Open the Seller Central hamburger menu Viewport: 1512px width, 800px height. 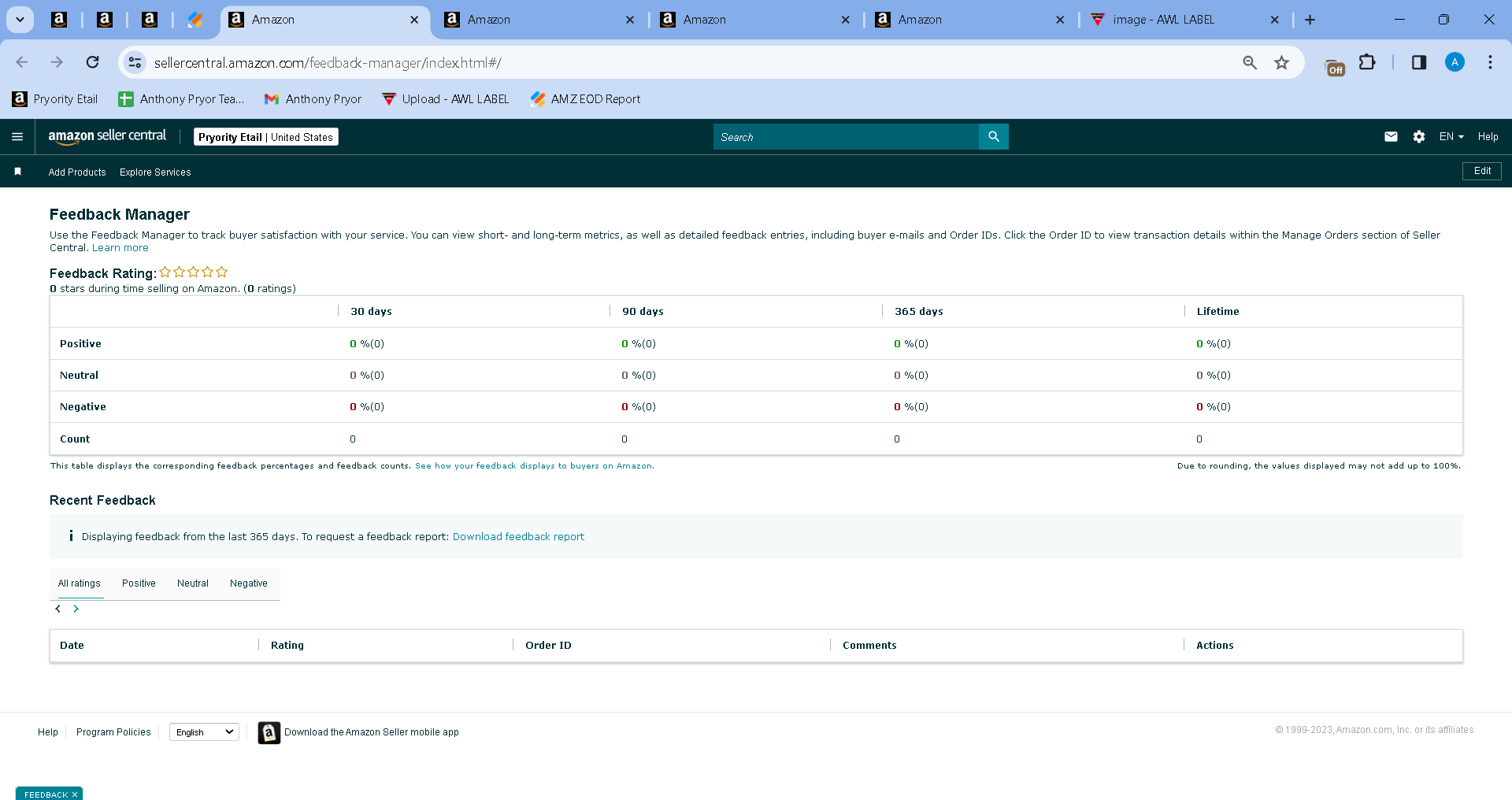(17, 137)
